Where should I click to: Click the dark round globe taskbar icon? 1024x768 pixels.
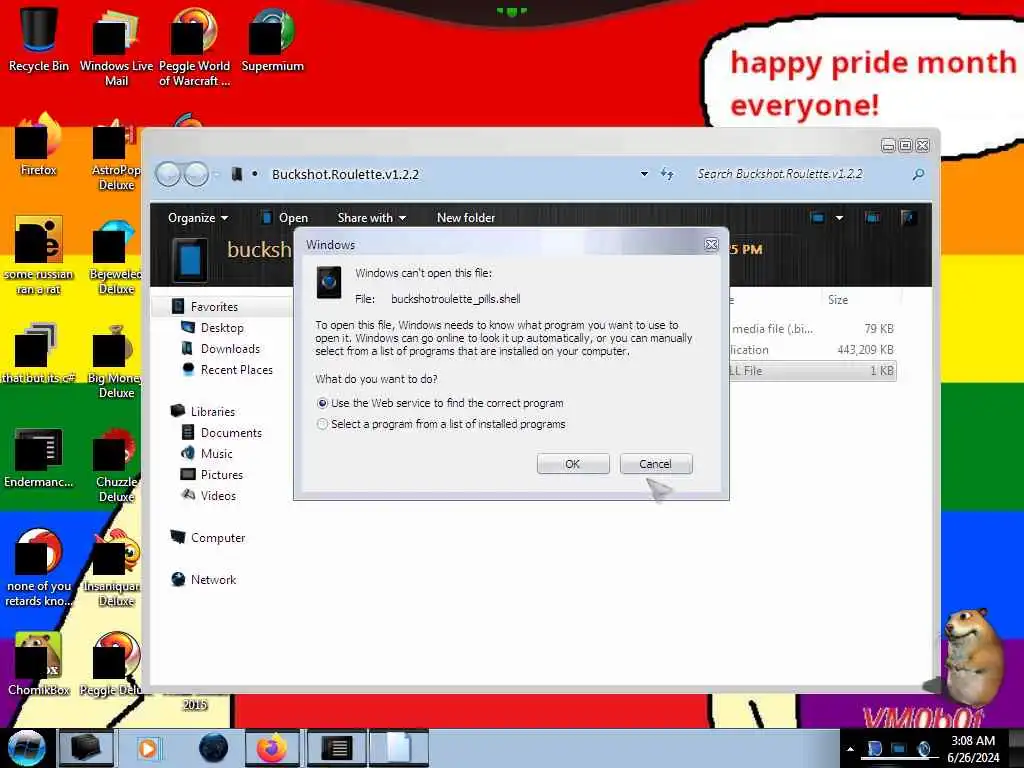point(213,748)
